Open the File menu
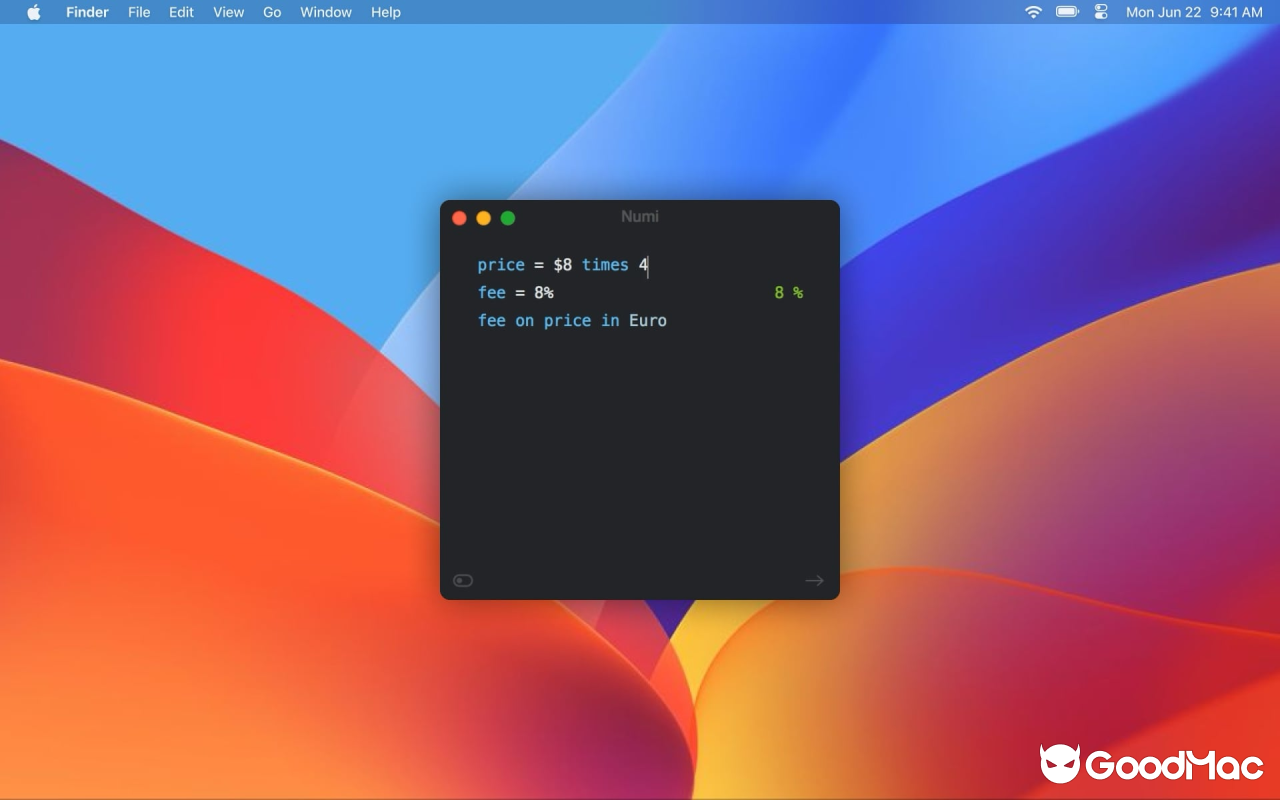 point(139,12)
